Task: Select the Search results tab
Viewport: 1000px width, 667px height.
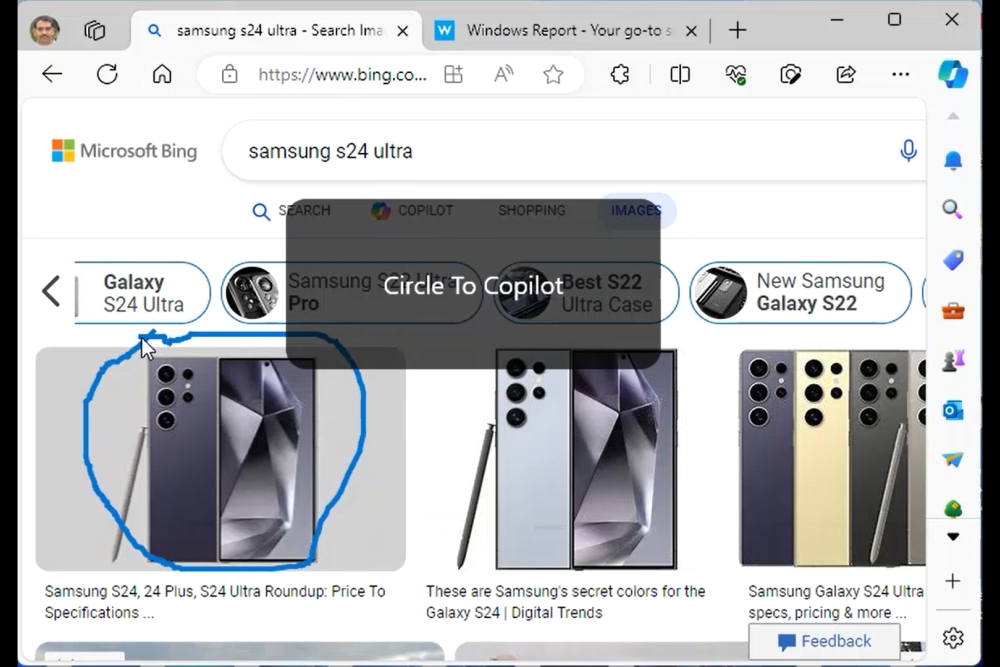Action: (291, 210)
